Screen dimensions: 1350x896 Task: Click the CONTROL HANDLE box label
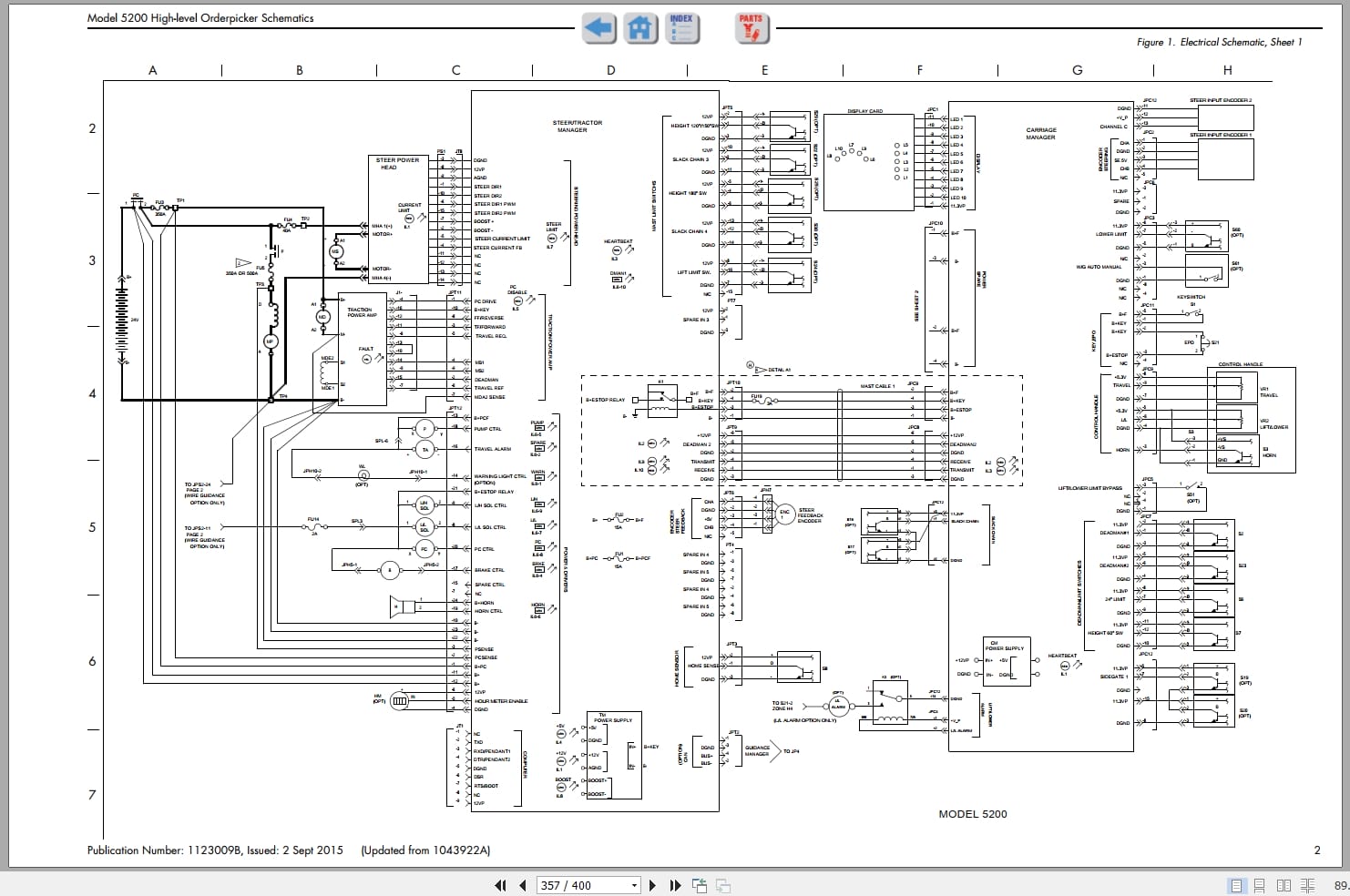[1241, 364]
